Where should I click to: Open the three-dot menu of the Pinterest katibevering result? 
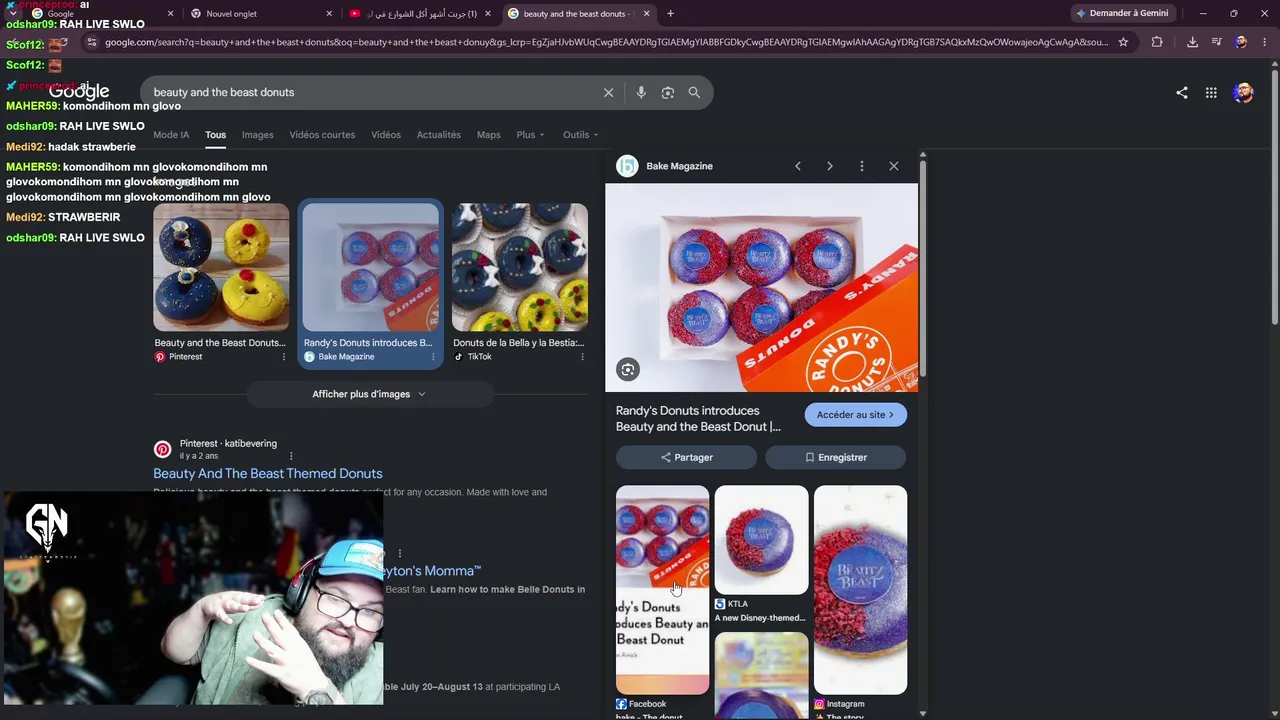[291, 456]
